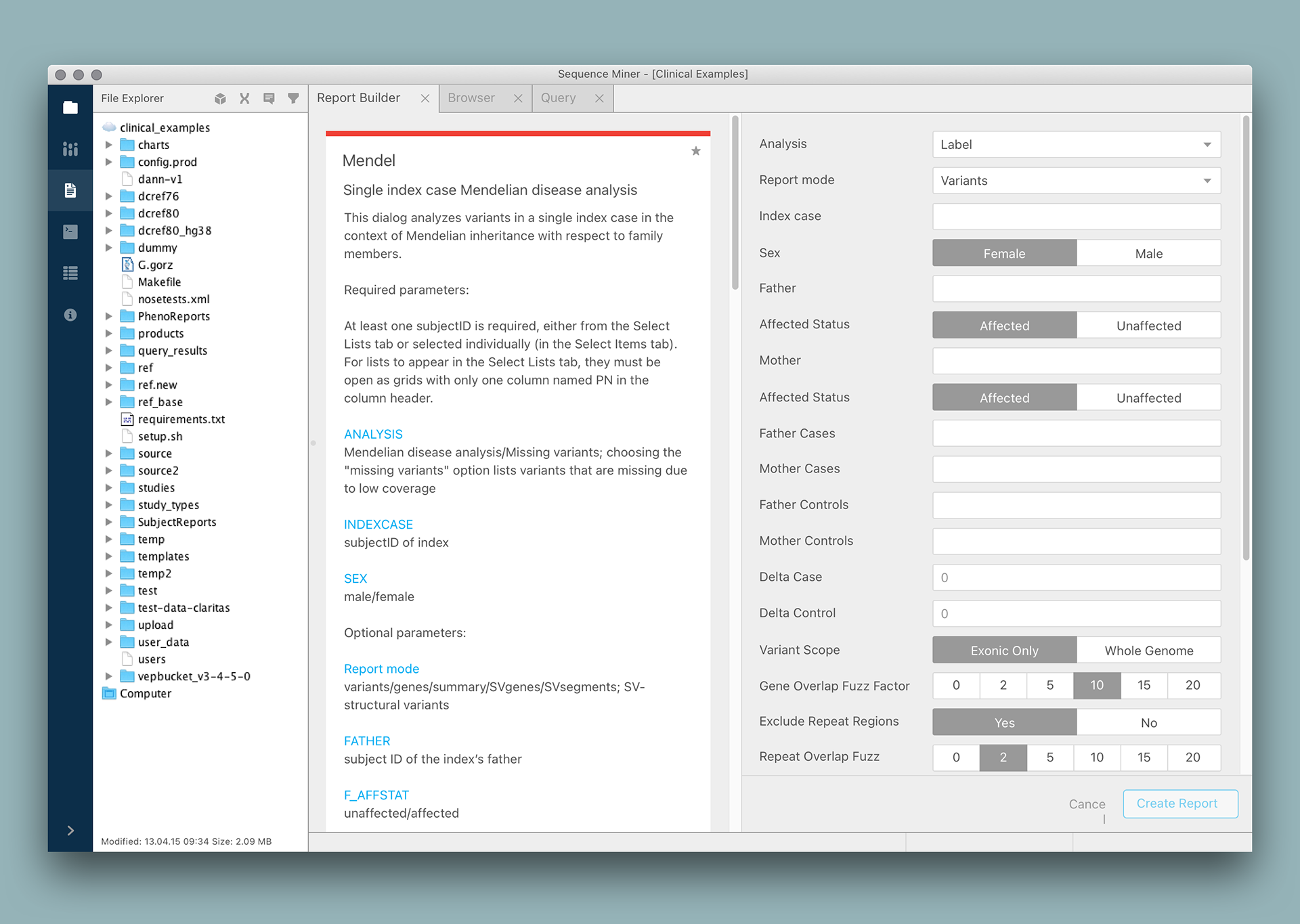Open the table list icon in the sidebar
This screenshot has height=924, width=1300.
pyautogui.click(x=70, y=273)
